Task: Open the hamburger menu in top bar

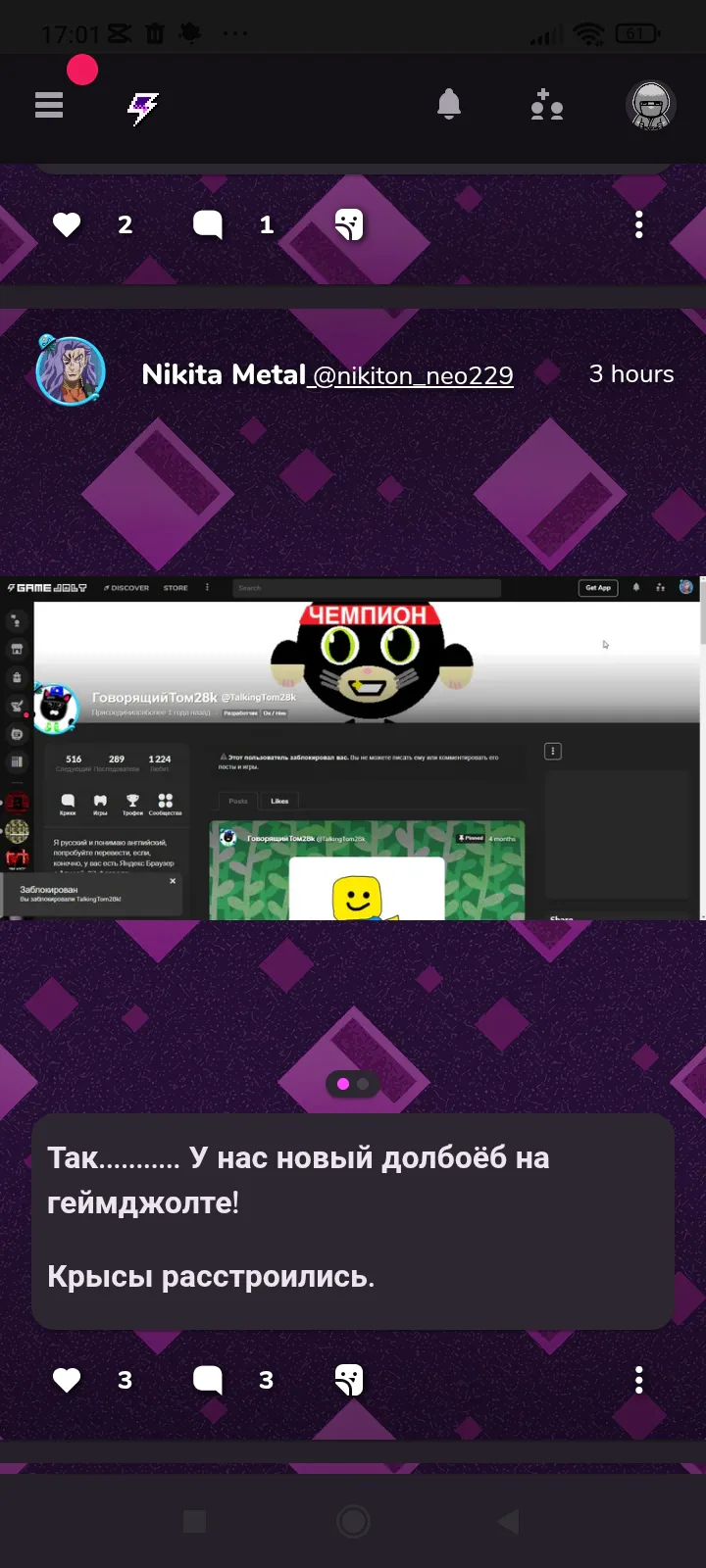Action: click(x=49, y=104)
